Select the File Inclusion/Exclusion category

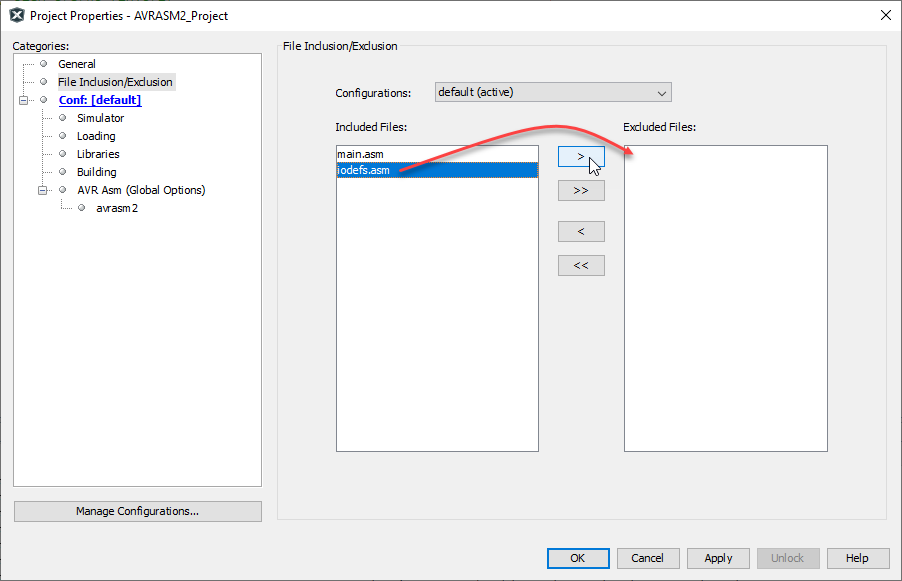point(115,82)
